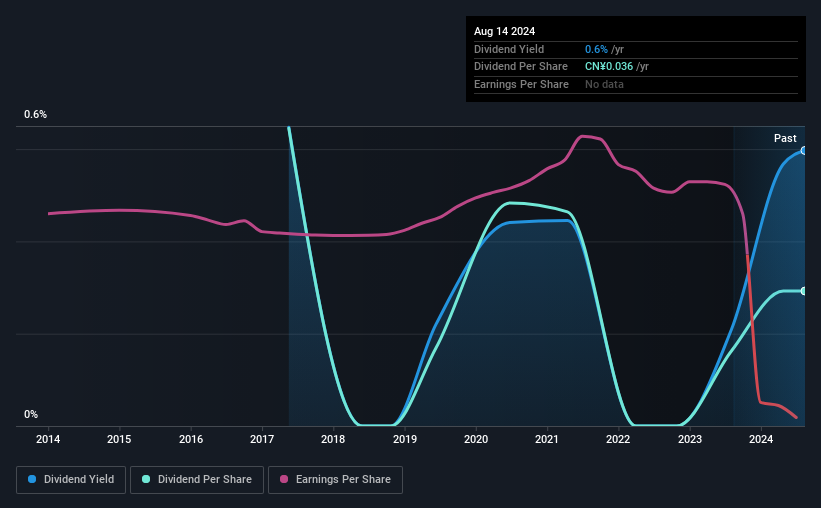The width and height of the screenshot is (821, 508).
Task: Click the No data earnings tooltip text
Action: (x=604, y=84)
